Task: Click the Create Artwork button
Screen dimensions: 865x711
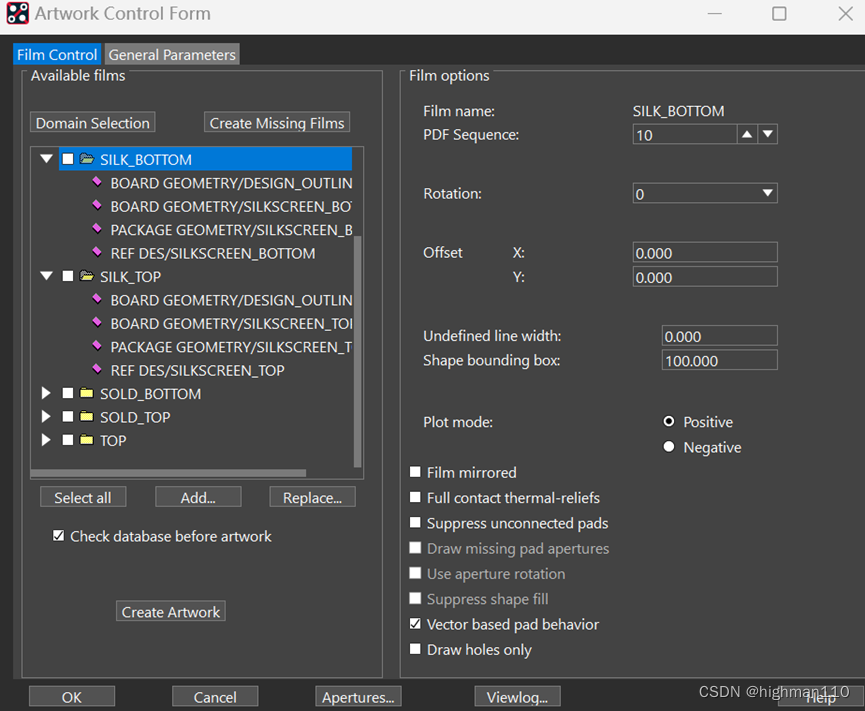Action: pyautogui.click(x=171, y=612)
